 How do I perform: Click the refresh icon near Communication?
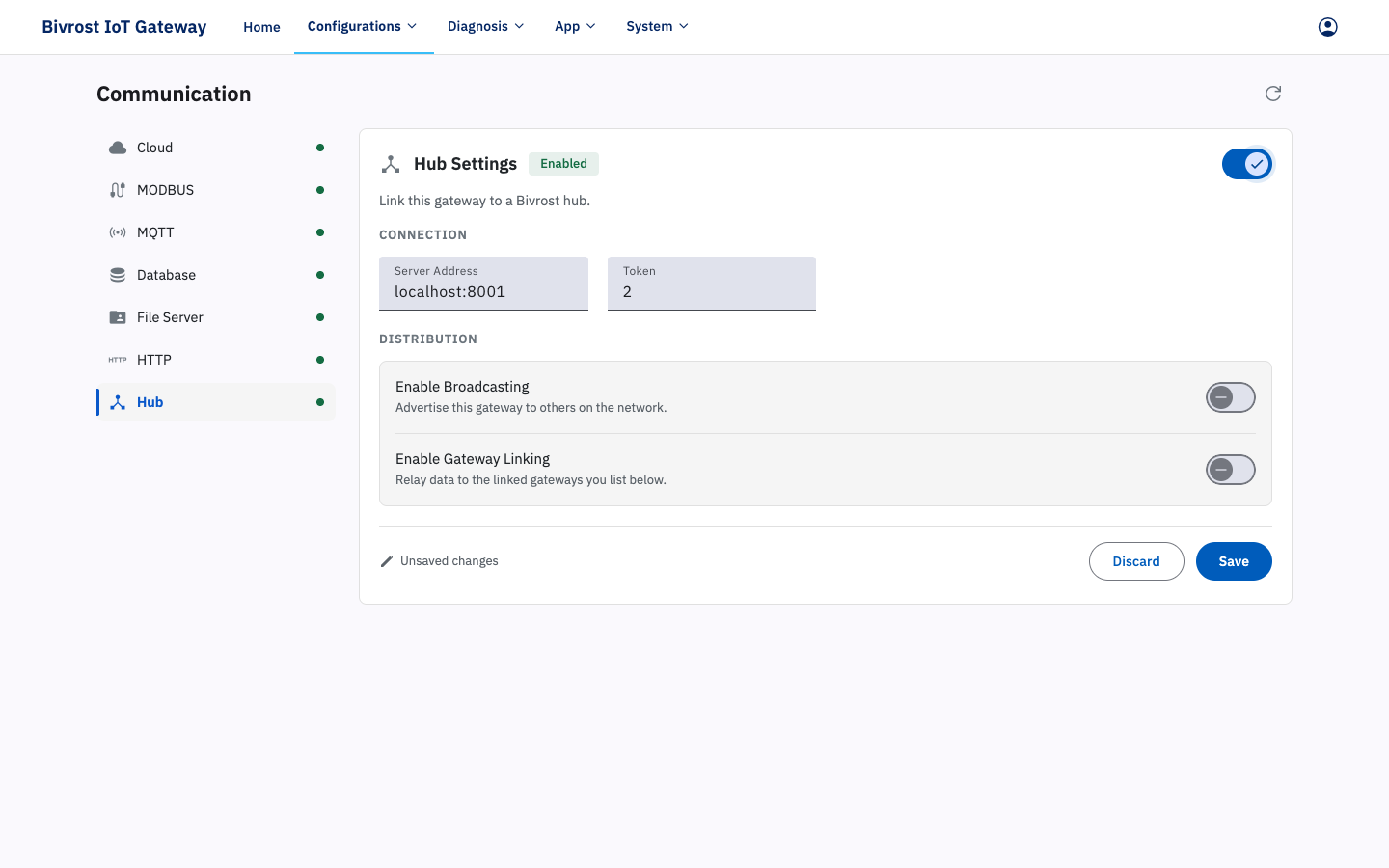(1273, 94)
